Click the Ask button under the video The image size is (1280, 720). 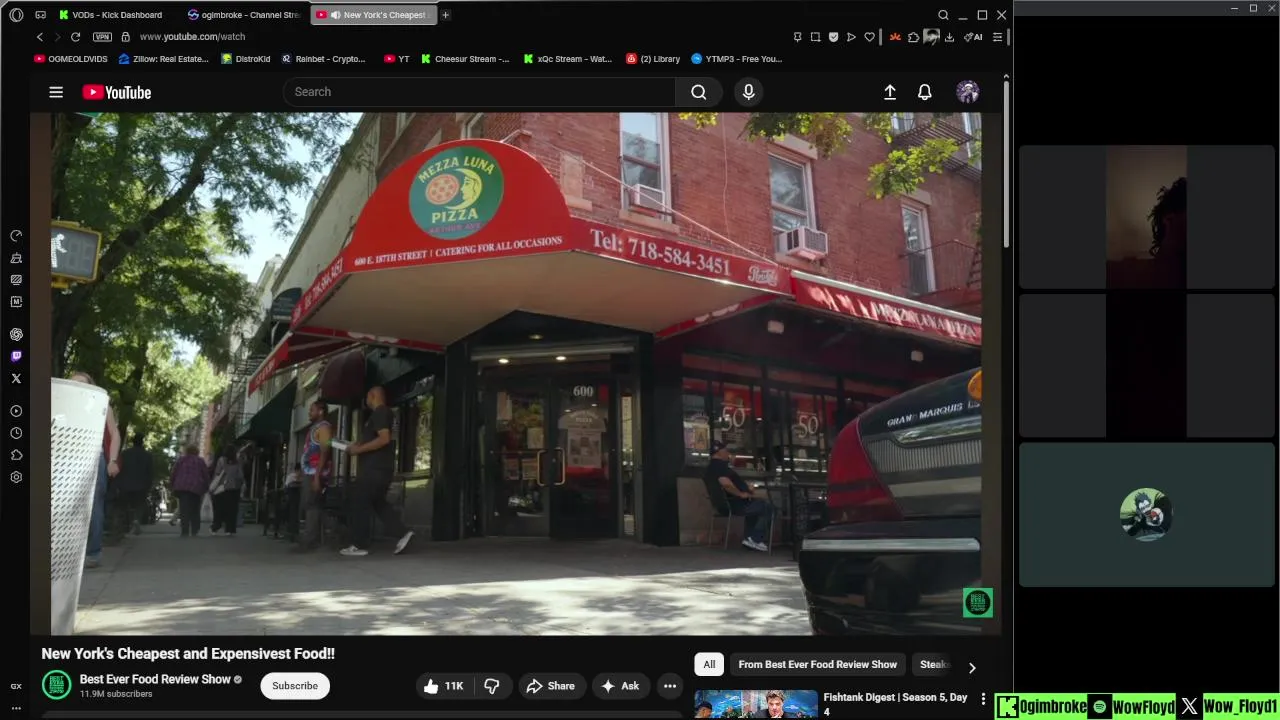[x=620, y=686]
